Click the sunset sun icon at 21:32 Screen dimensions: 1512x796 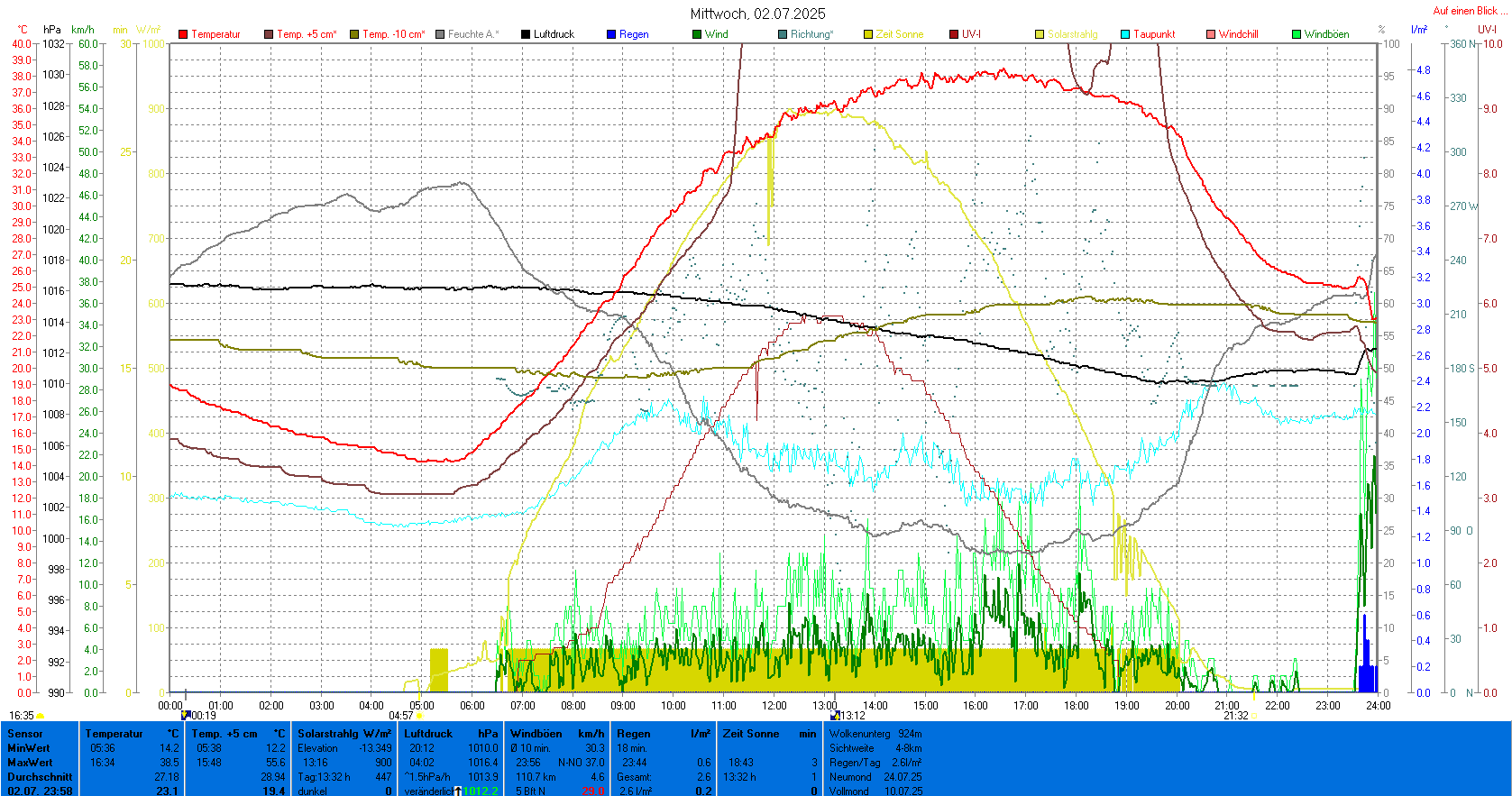pyautogui.click(x=1254, y=716)
